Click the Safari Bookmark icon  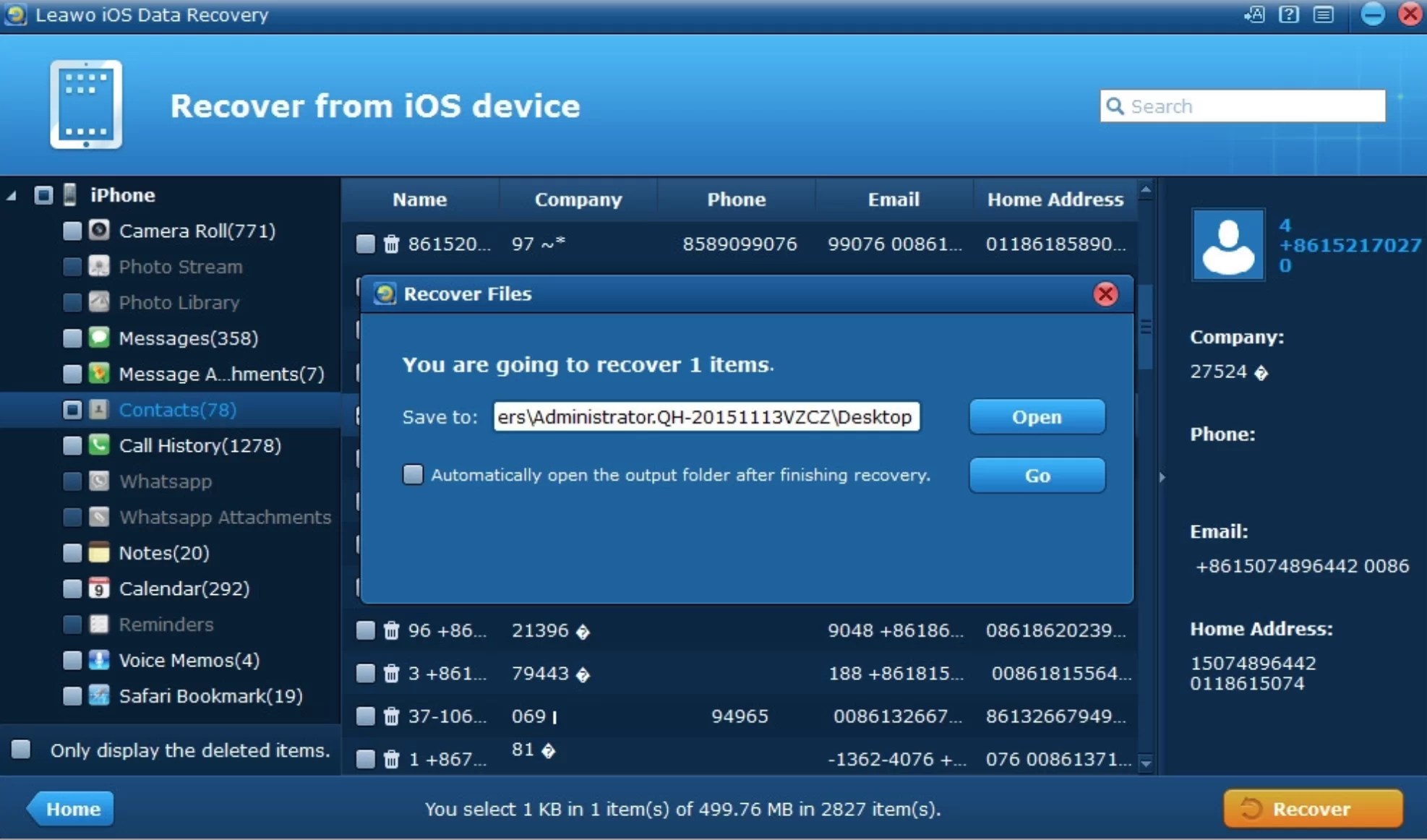point(99,695)
